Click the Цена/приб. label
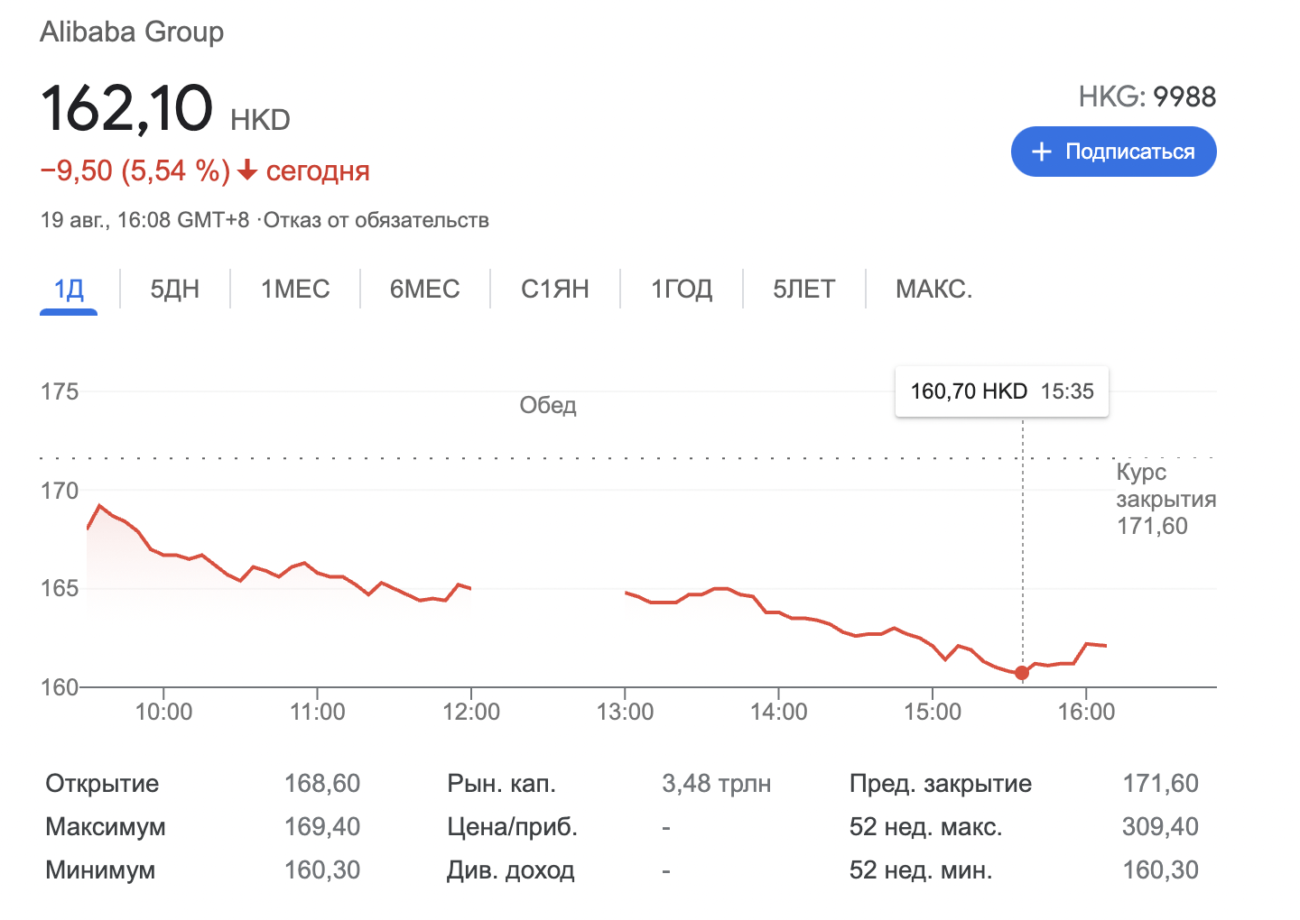 point(512,828)
